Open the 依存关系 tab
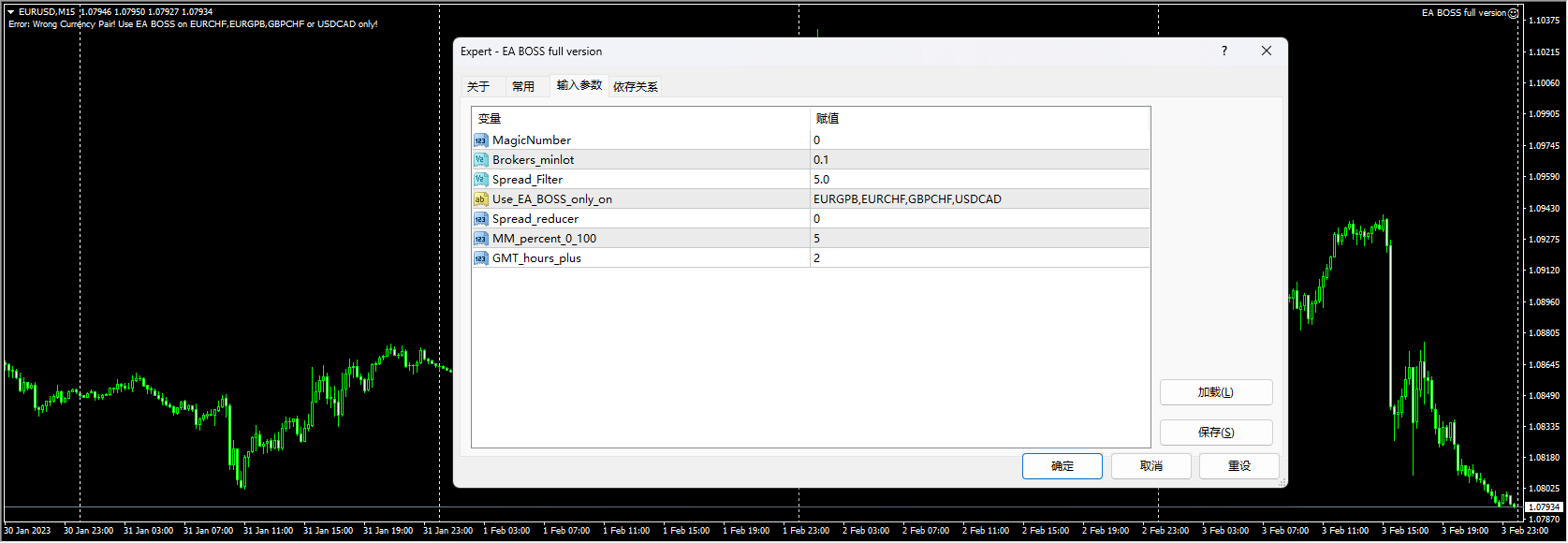 [x=636, y=86]
